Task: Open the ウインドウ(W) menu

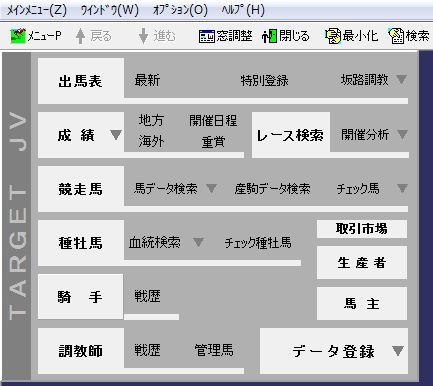Action: (109, 10)
